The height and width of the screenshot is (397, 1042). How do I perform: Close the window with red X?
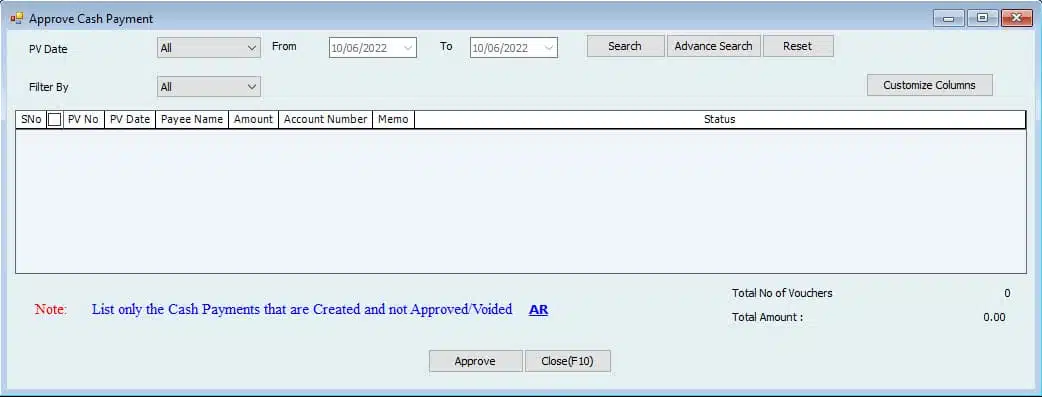coord(1016,19)
